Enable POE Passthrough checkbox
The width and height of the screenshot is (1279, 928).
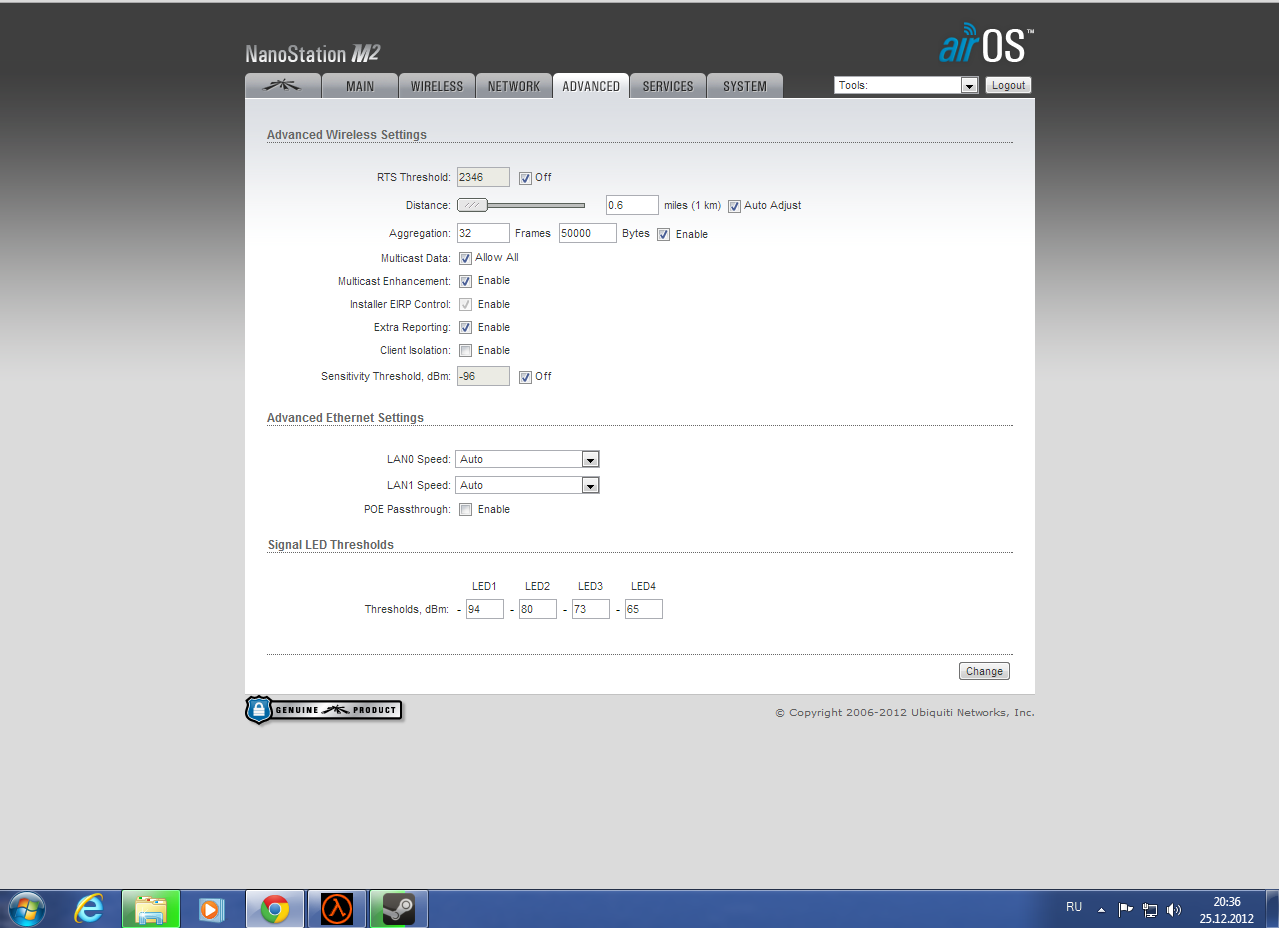tap(465, 509)
